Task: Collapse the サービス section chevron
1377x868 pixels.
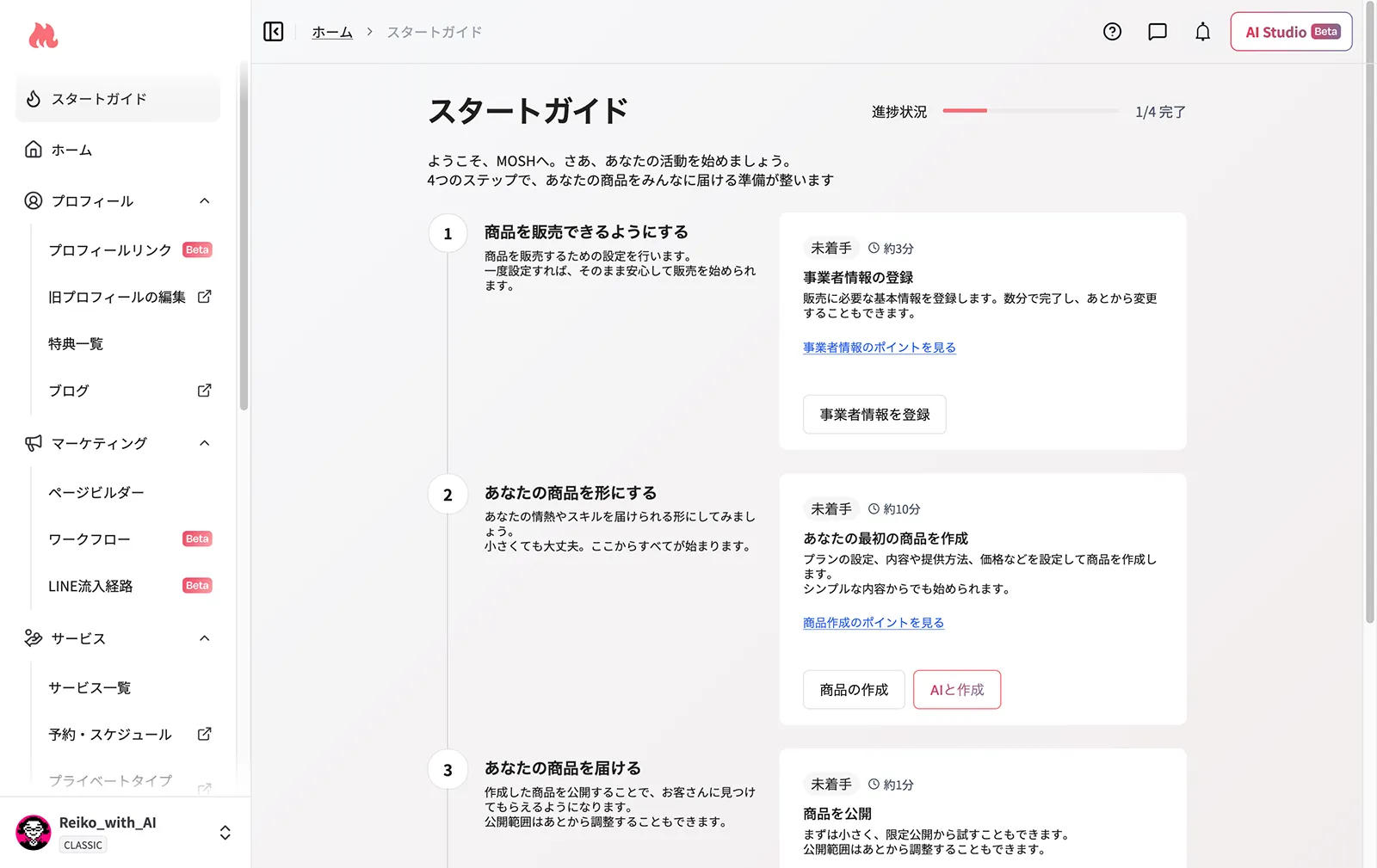Action: click(205, 638)
